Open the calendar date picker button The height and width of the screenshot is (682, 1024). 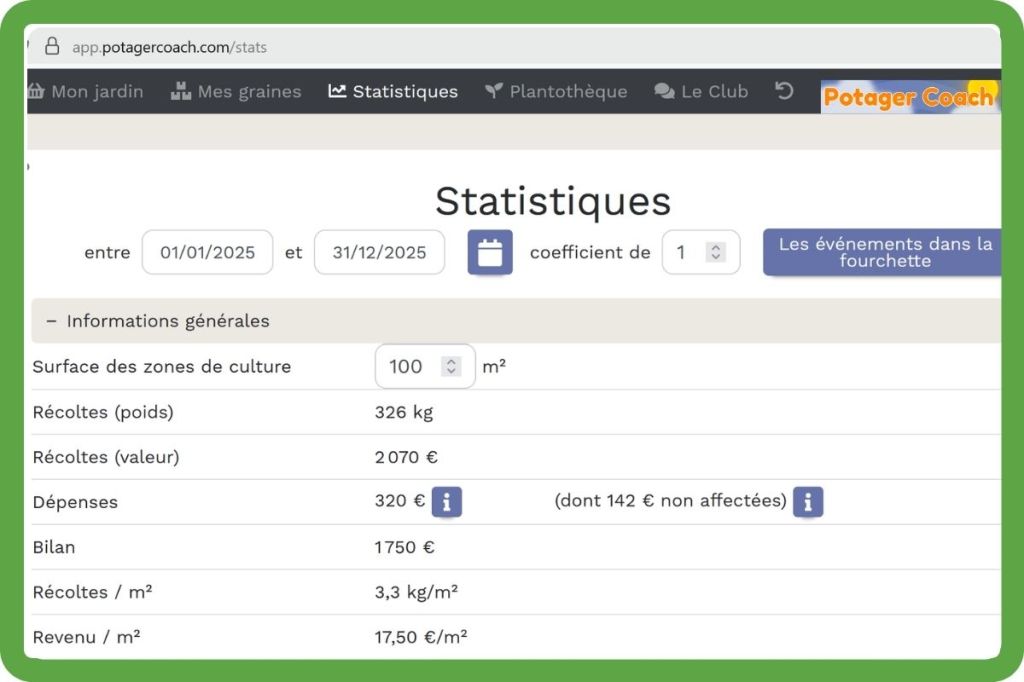coord(490,252)
